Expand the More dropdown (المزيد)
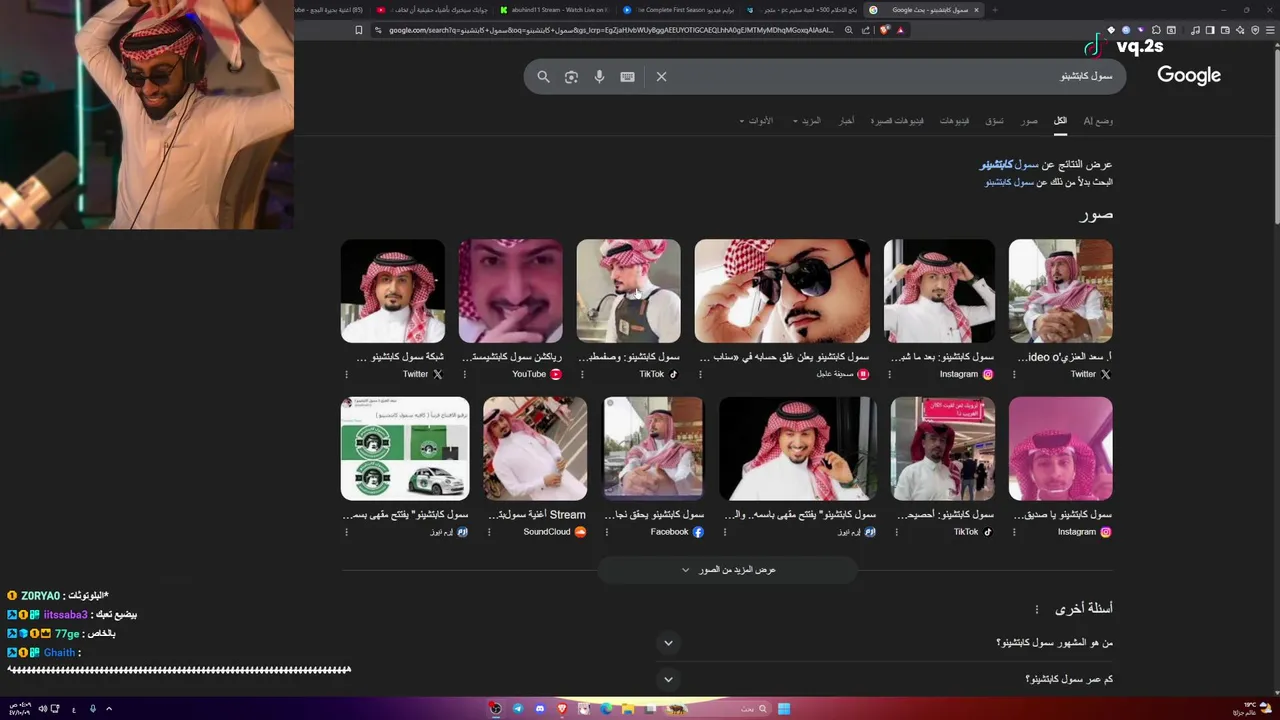The height and width of the screenshot is (720, 1280). pos(807,121)
